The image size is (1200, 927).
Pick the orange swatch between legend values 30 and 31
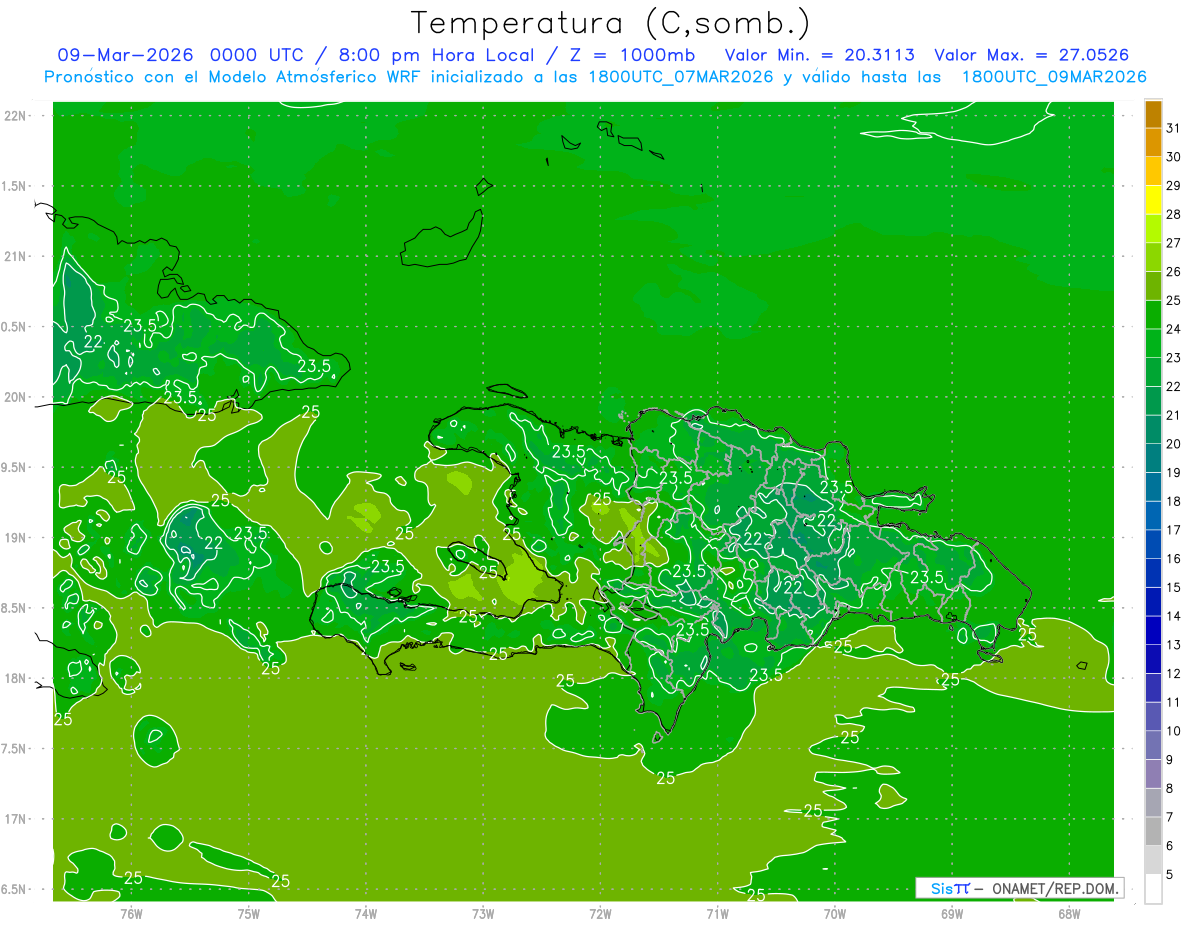(x=1153, y=142)
